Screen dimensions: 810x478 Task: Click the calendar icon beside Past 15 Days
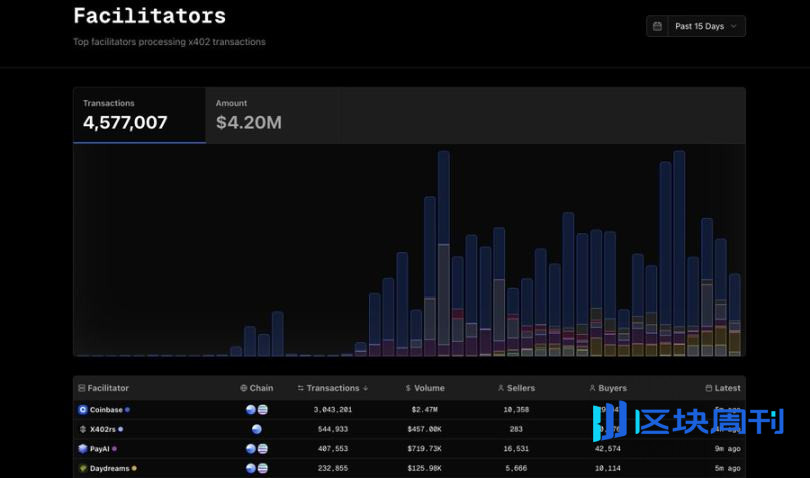click(657, 26)
